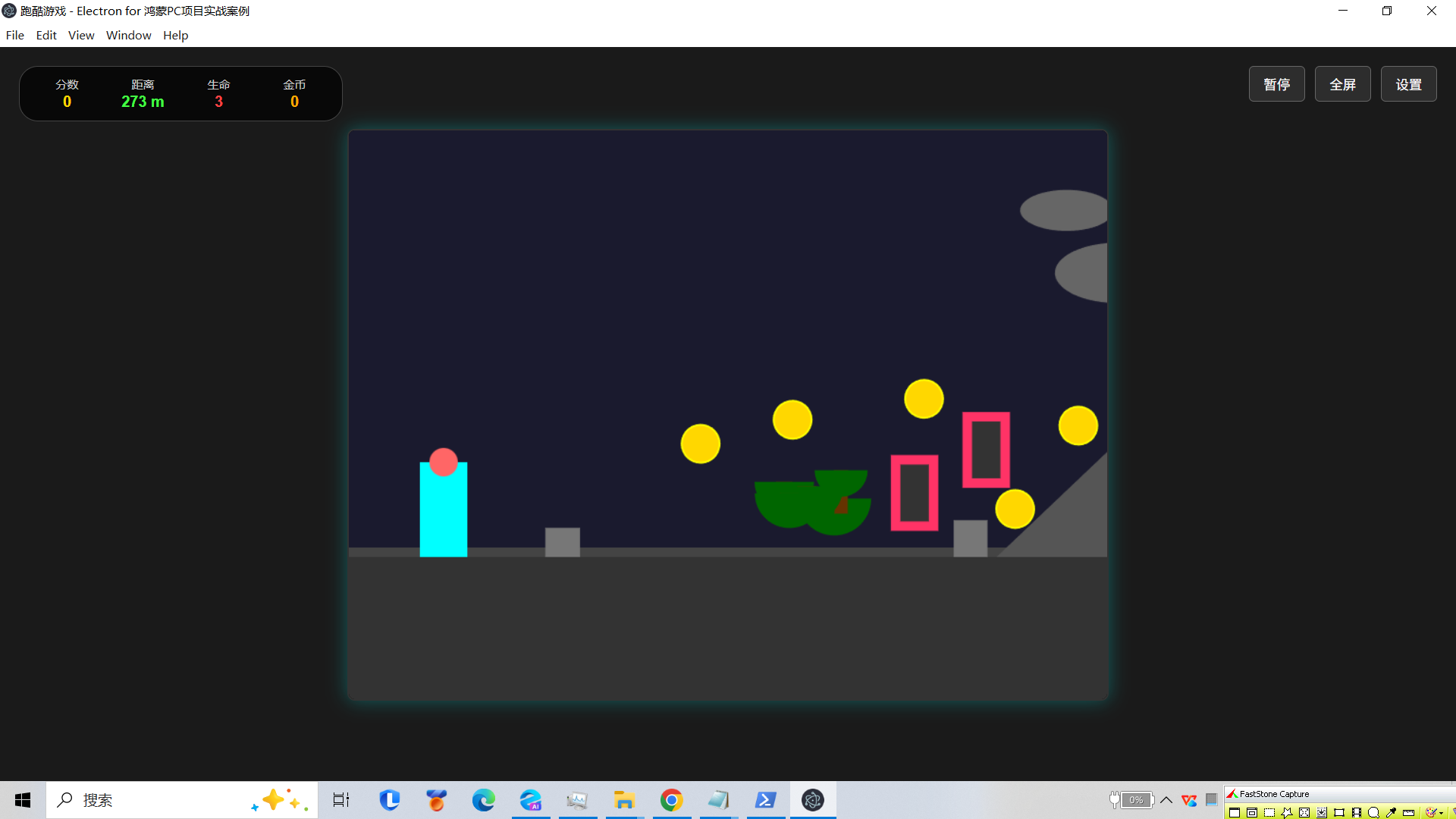Image resolution: width=1456 pixels, height=819 pixels.
Task: Toggle fullscreen with the 全屏 button
Action: pyautogui.click(x=1342, y=84)
